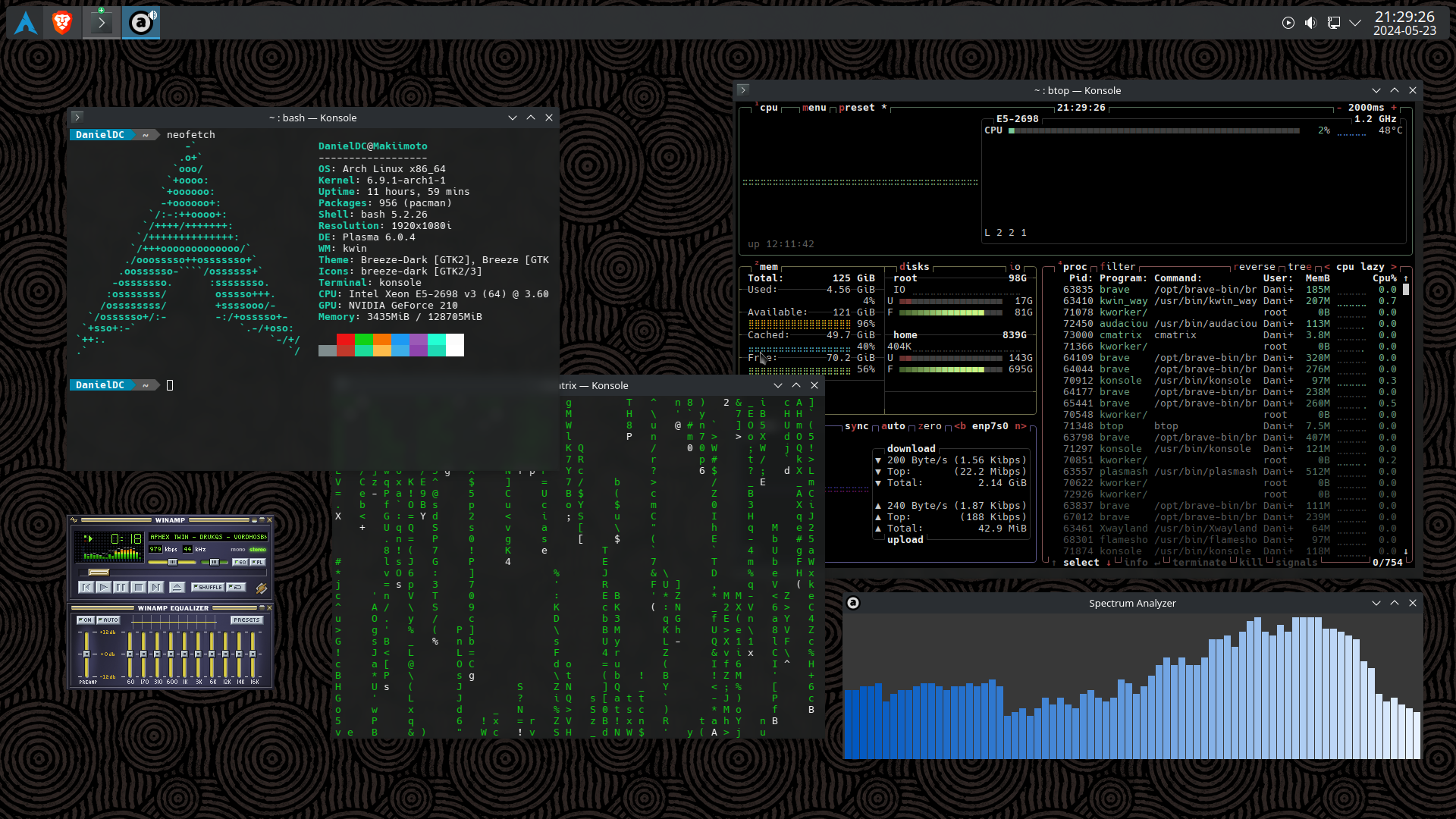Screen dimensions: 1456x819
Task: Click btop menu option
Action: [x=814, y=108]
